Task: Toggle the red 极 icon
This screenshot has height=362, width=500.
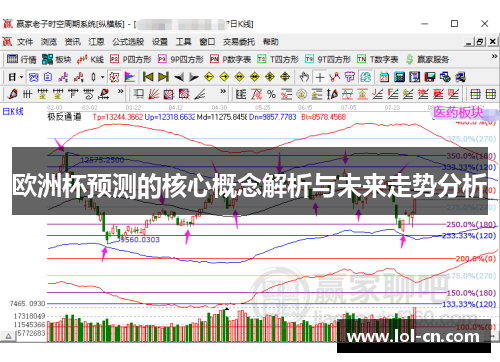Action: click(114, 77)
